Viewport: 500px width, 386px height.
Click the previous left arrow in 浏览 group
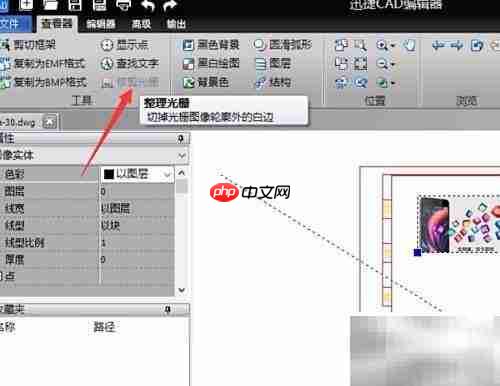pyautogui.click(x=439, y=45)
